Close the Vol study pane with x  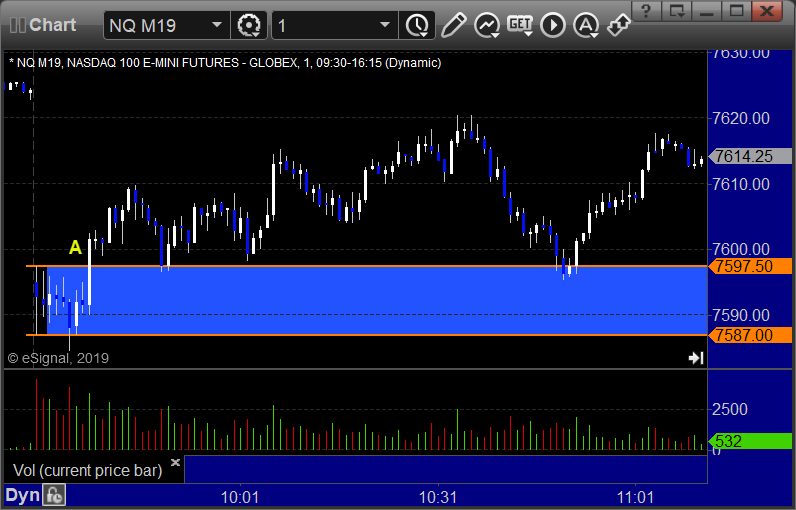click(175, 462)
